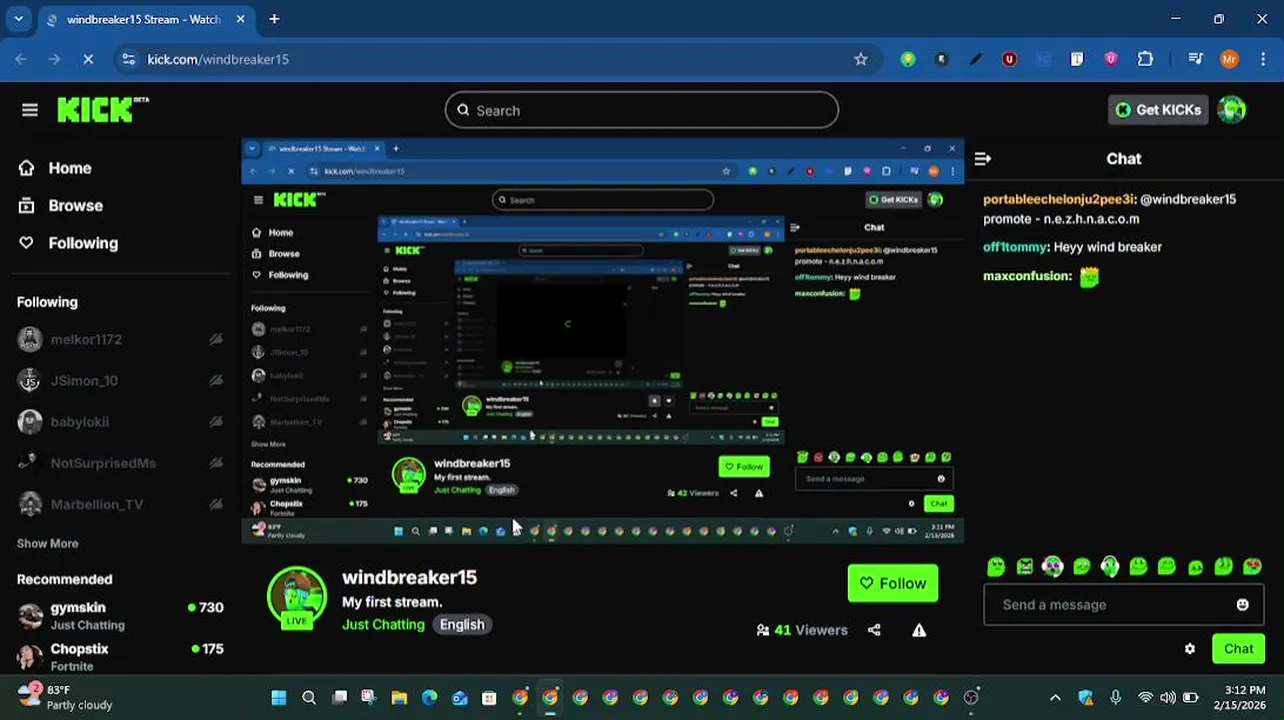Screen dimensions: 1284x720
Task: Collapse the chat panel with arrow icon
Action: coord(982,159)
